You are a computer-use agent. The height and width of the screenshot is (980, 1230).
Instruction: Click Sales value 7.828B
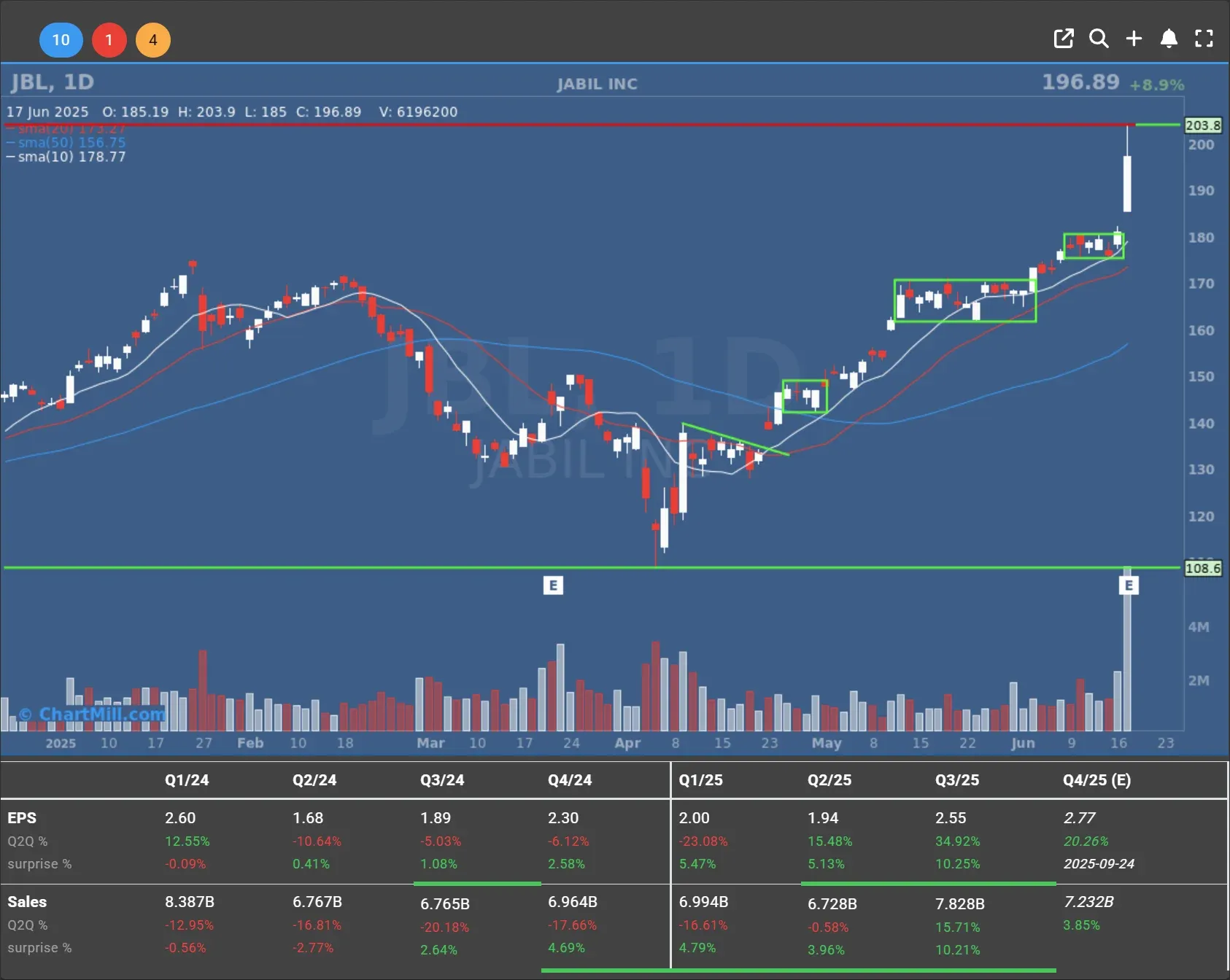pos(960,904)
